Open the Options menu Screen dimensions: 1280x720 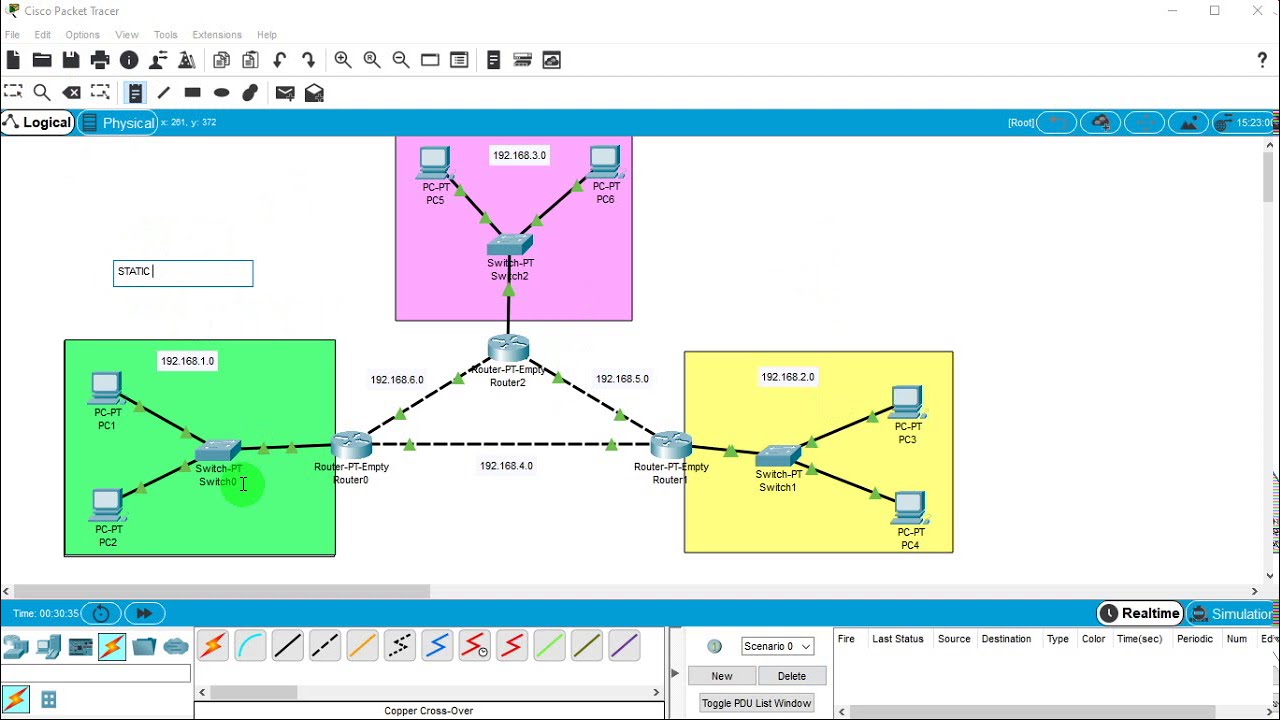click(83, 35)
